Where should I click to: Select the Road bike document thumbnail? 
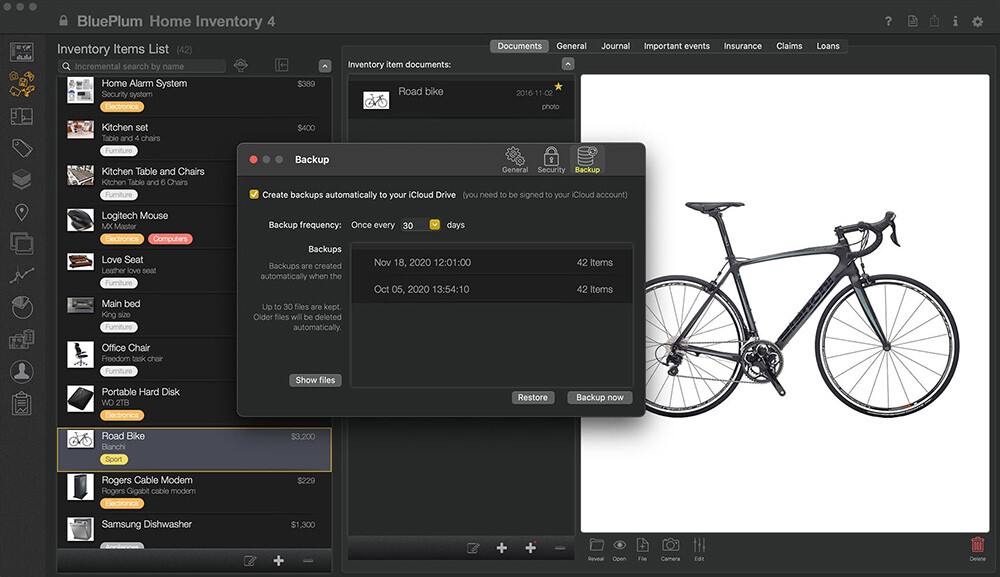pos(376,100)
